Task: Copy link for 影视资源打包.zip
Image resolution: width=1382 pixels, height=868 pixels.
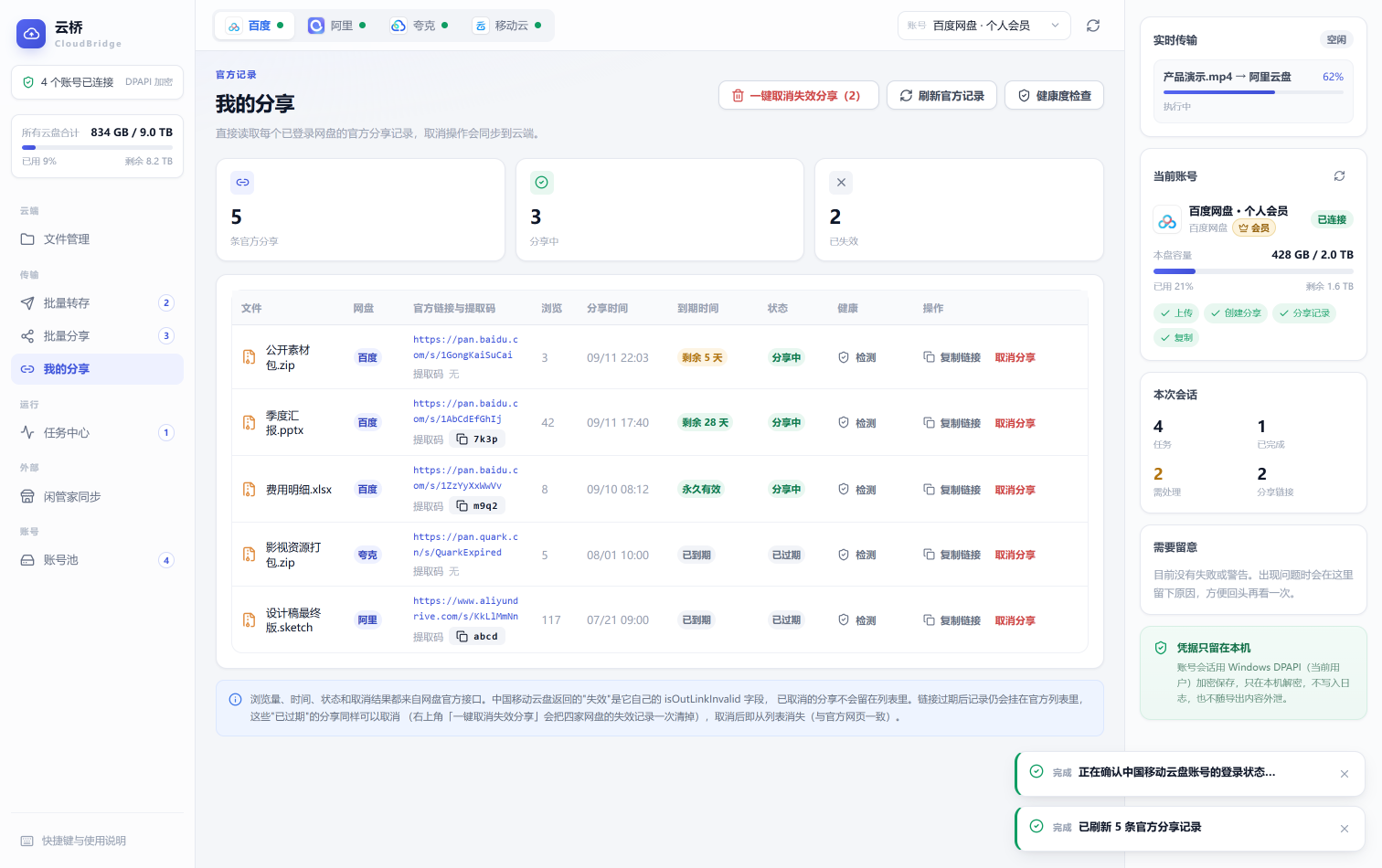Action: (951, 555)
